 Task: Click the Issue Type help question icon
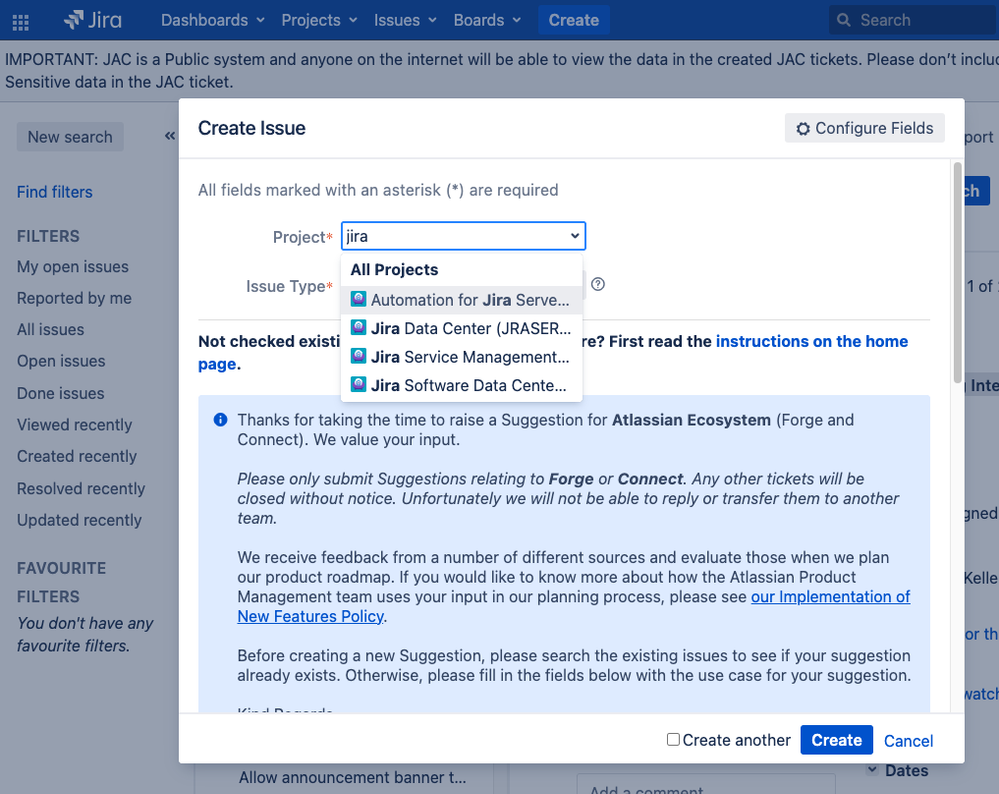click(598, 284)
